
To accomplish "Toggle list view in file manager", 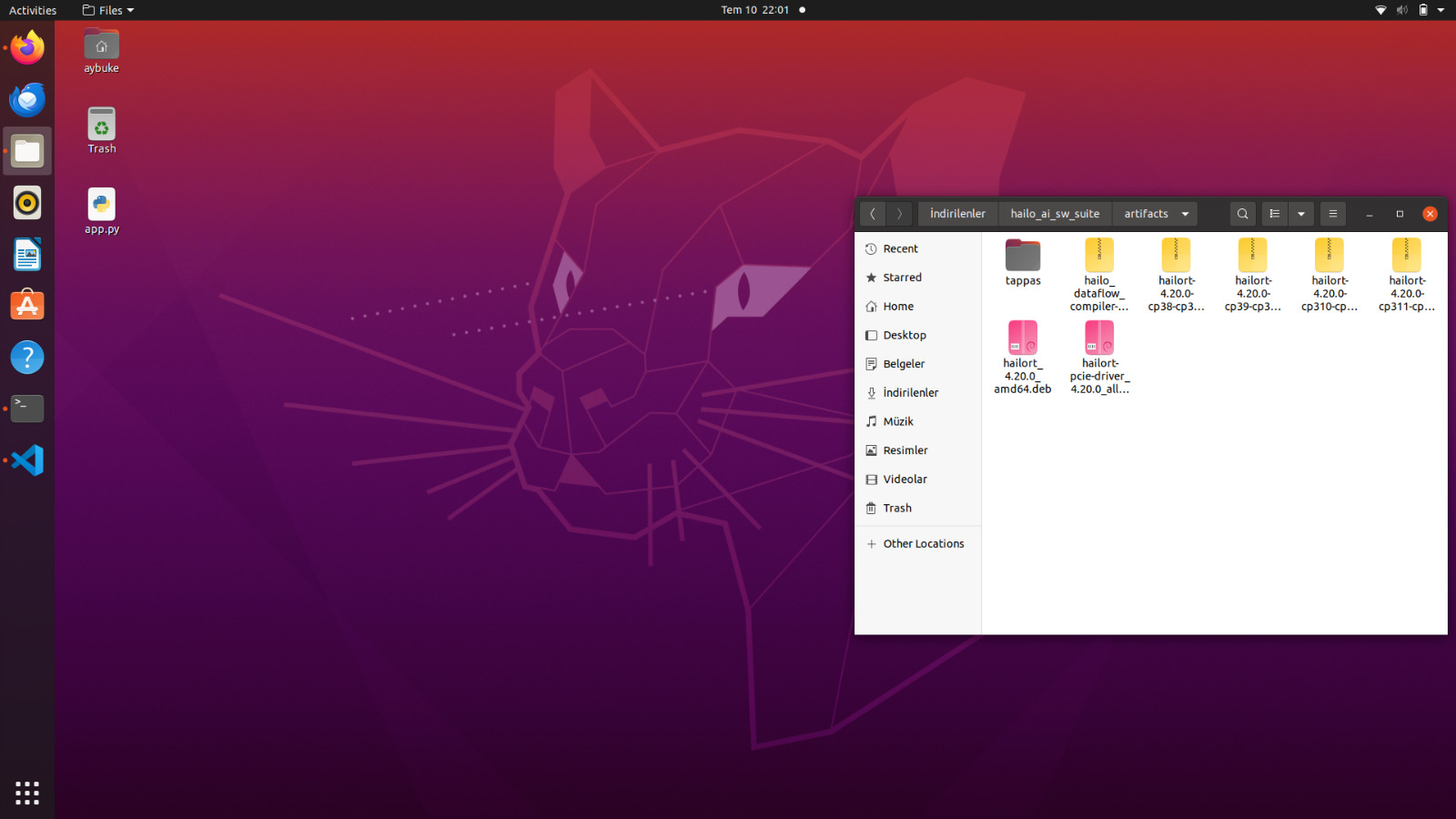I will [x=1274, y=214].
